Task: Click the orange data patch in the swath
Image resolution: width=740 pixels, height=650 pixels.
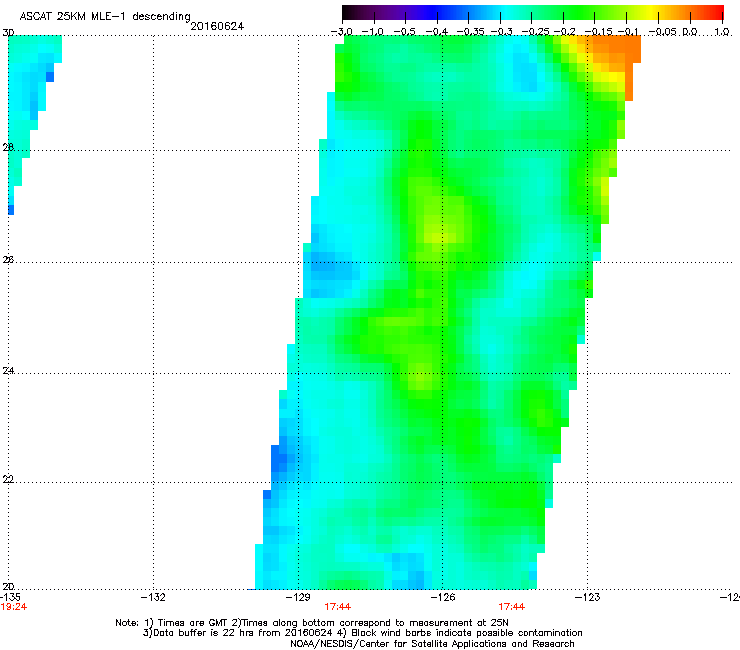Action: click(621, 50)
